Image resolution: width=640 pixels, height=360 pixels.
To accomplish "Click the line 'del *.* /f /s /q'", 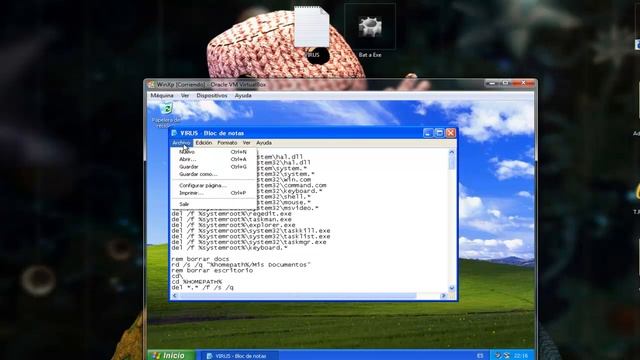I will click(202, 287).
